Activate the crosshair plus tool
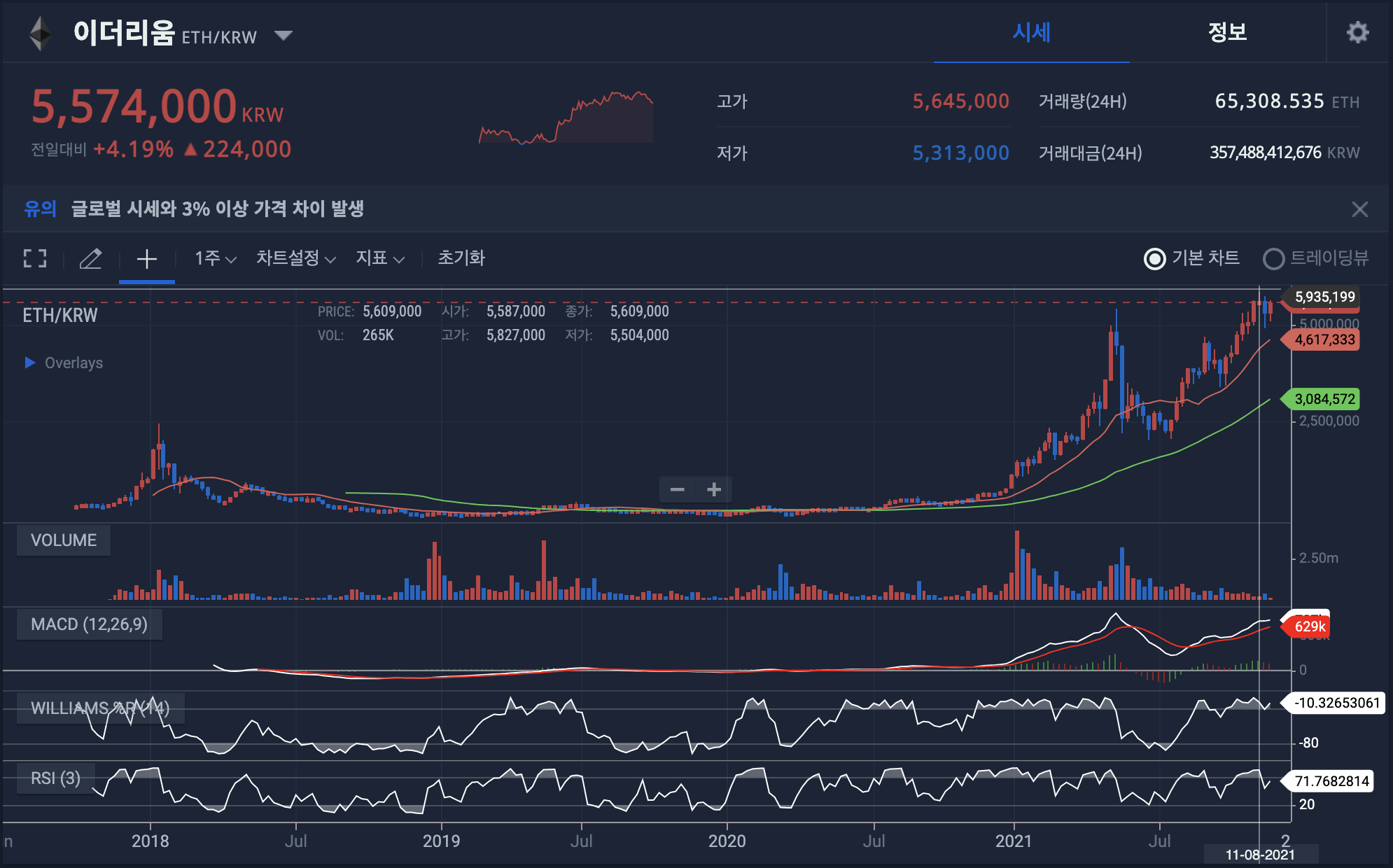Image resolution: width=1393 pixels, height=868 pixels. pos(146,259)
